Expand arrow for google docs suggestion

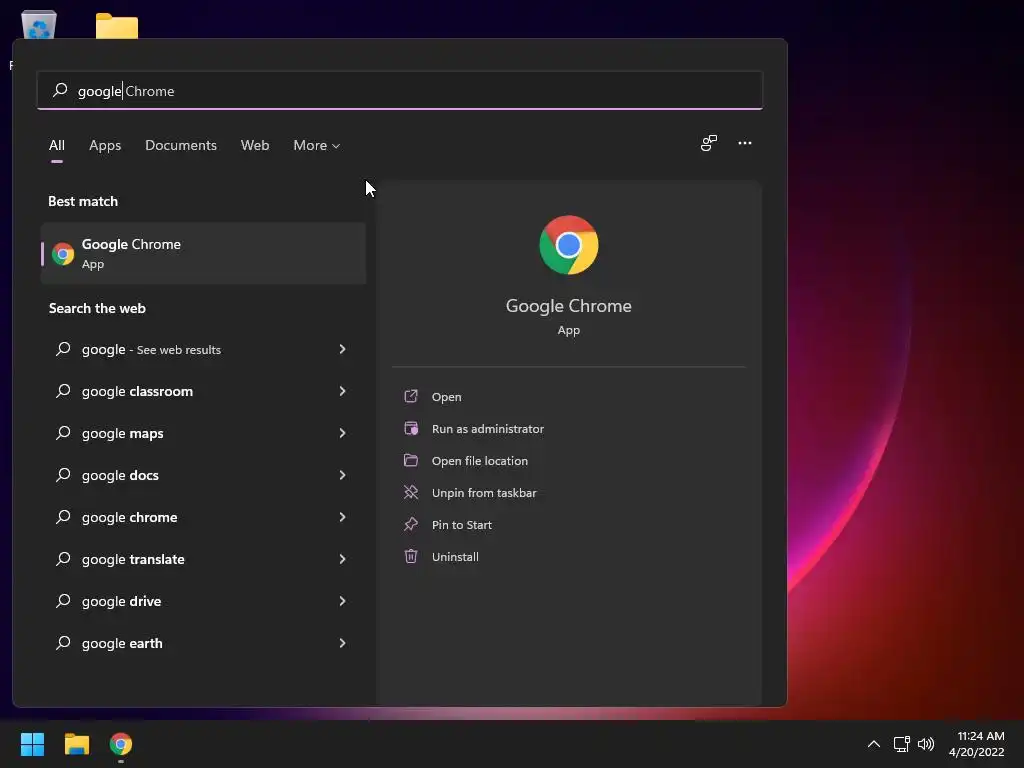pyautogui.click(x=342, y=475)
